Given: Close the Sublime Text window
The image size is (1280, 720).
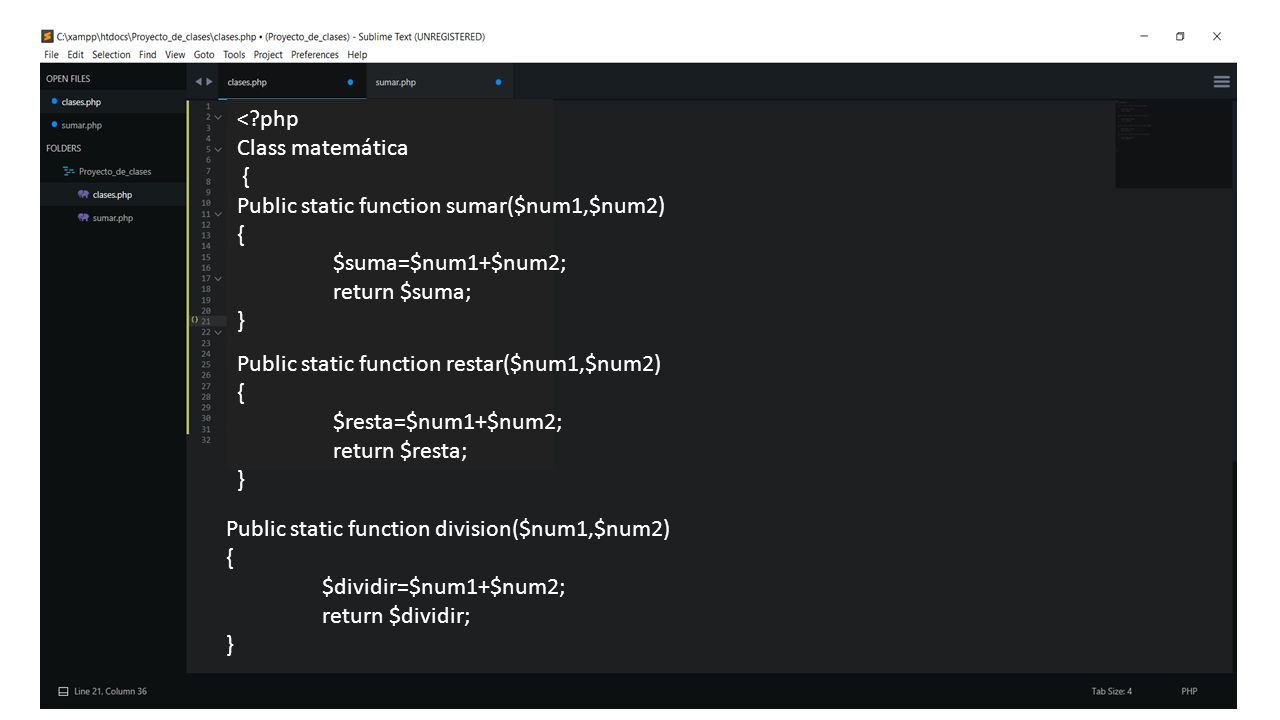Looking at the screenshot, I should click(x=1217, y=36).
